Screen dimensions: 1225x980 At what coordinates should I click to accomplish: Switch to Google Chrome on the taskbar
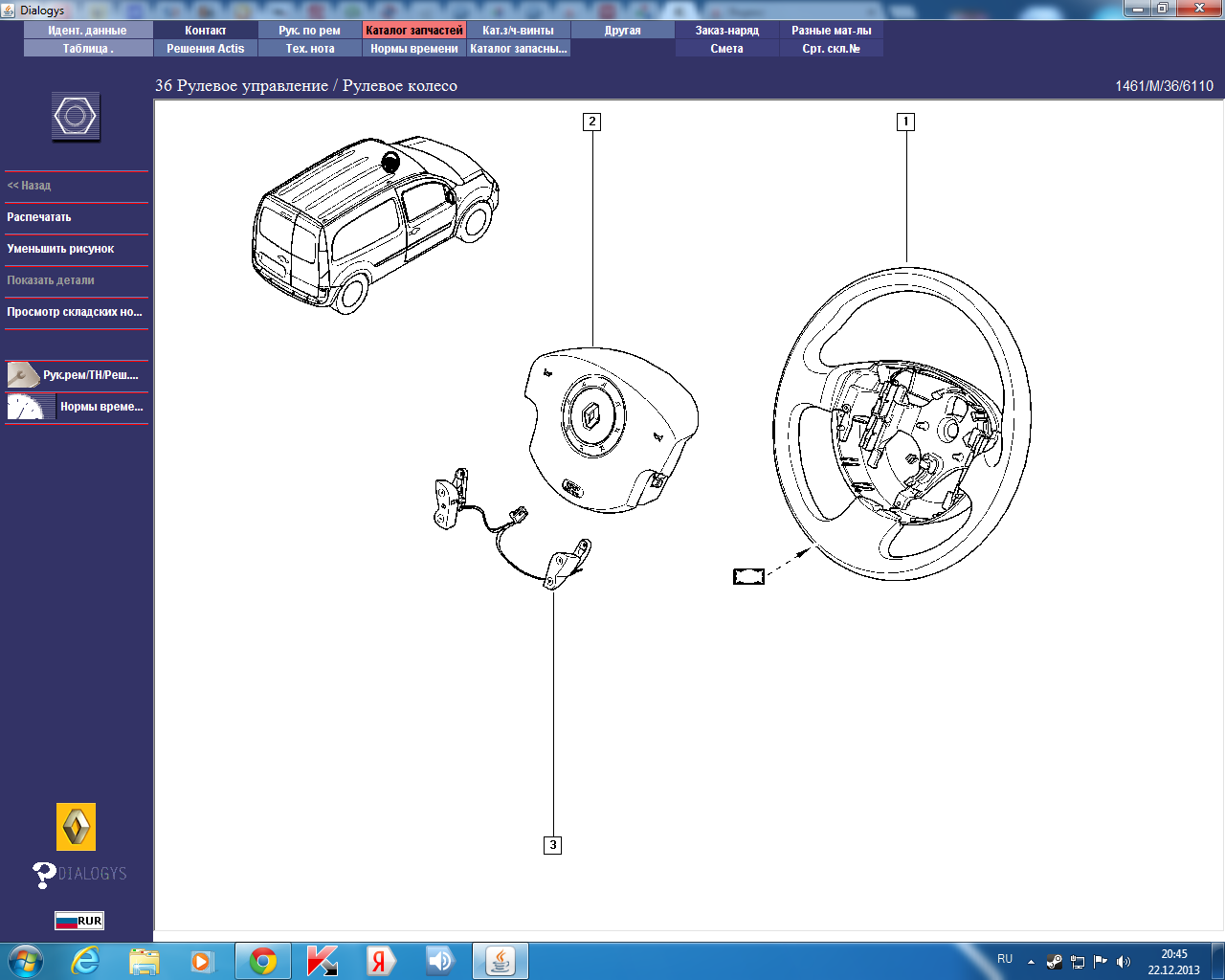pyautogui.click(x=263, y=961)
